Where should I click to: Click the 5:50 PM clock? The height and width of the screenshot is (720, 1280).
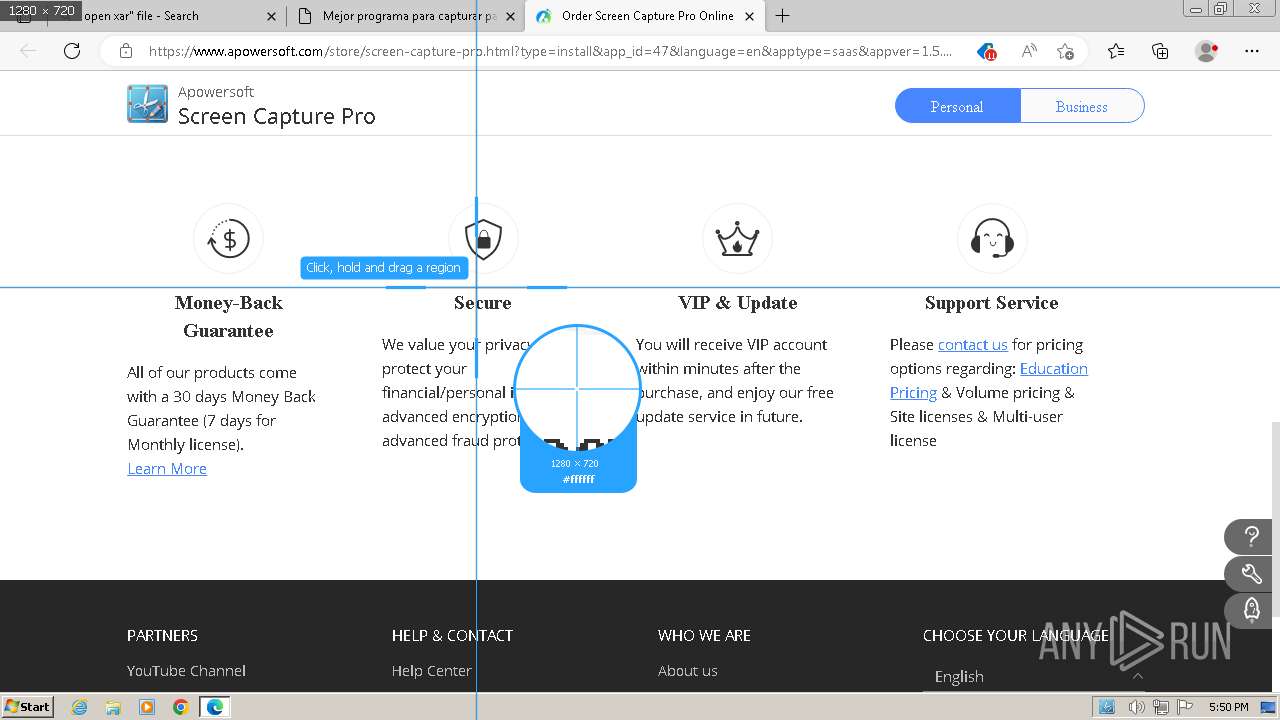coord(1228,707)
